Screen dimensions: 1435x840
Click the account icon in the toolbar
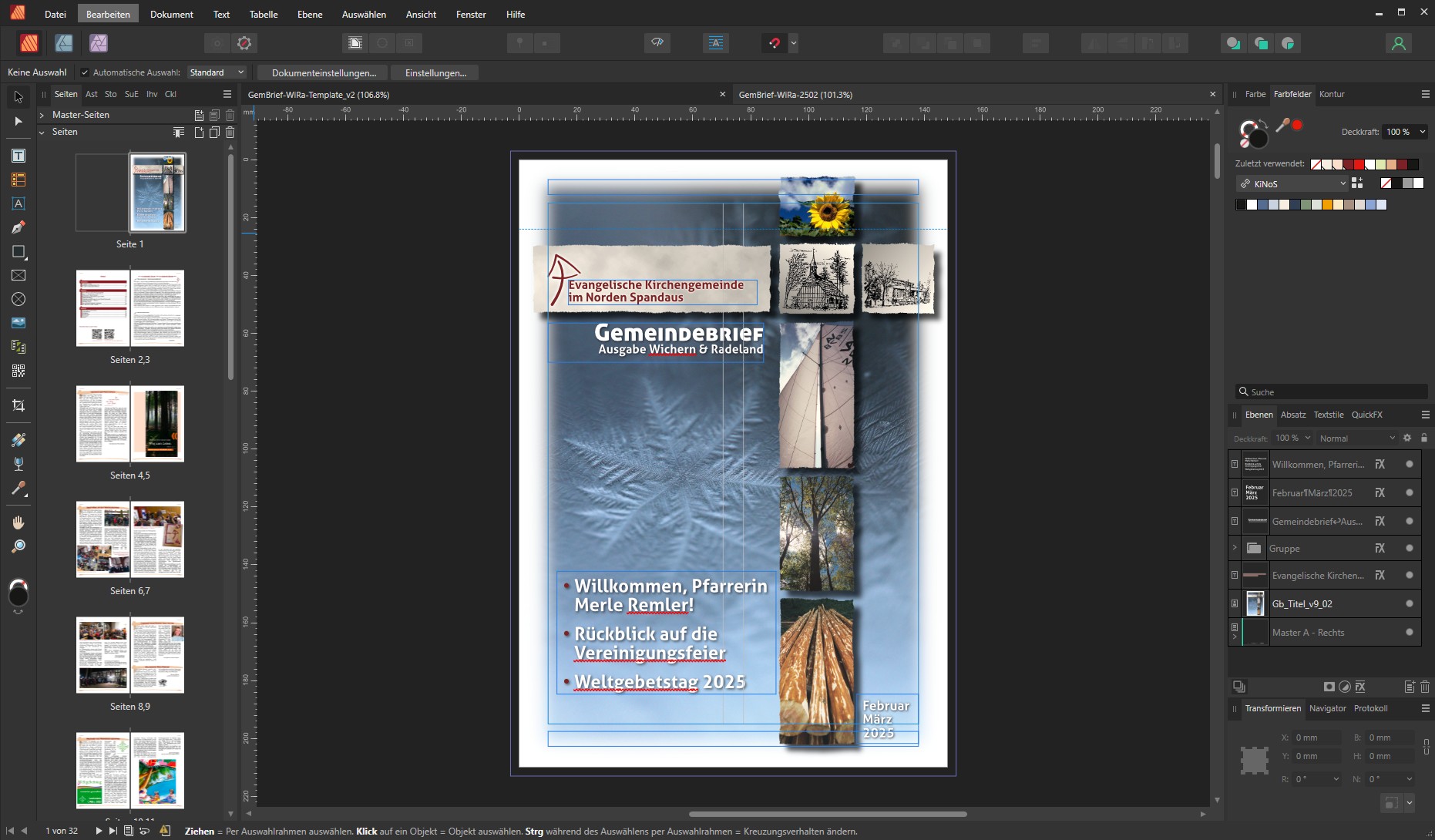click(1398, 43)
